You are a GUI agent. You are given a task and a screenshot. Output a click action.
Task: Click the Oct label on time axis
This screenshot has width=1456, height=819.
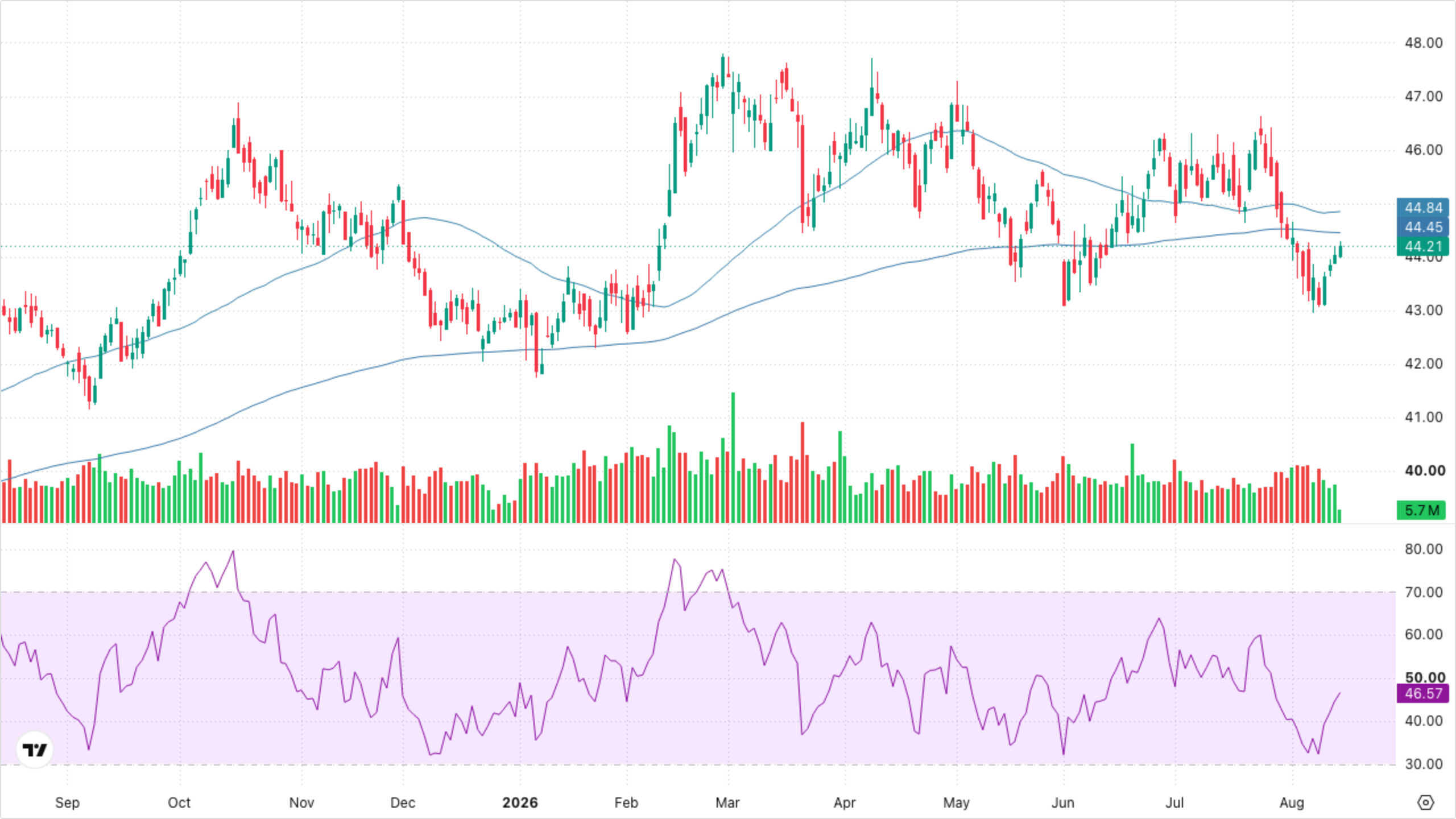tap(179, 803)
